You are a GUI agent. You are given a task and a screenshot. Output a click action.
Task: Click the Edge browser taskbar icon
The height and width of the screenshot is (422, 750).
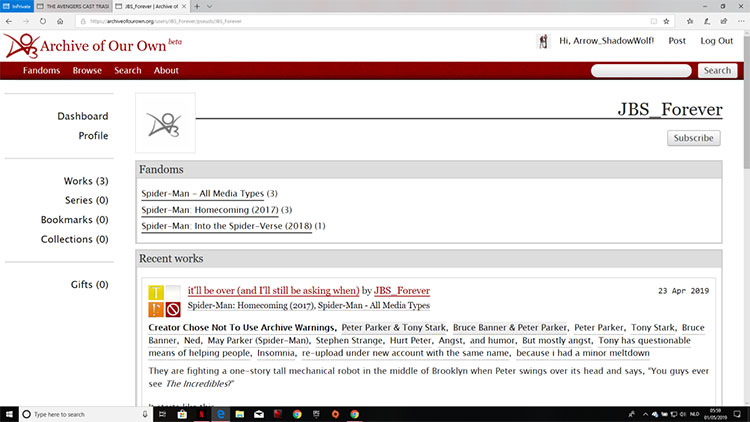[221, 414]
